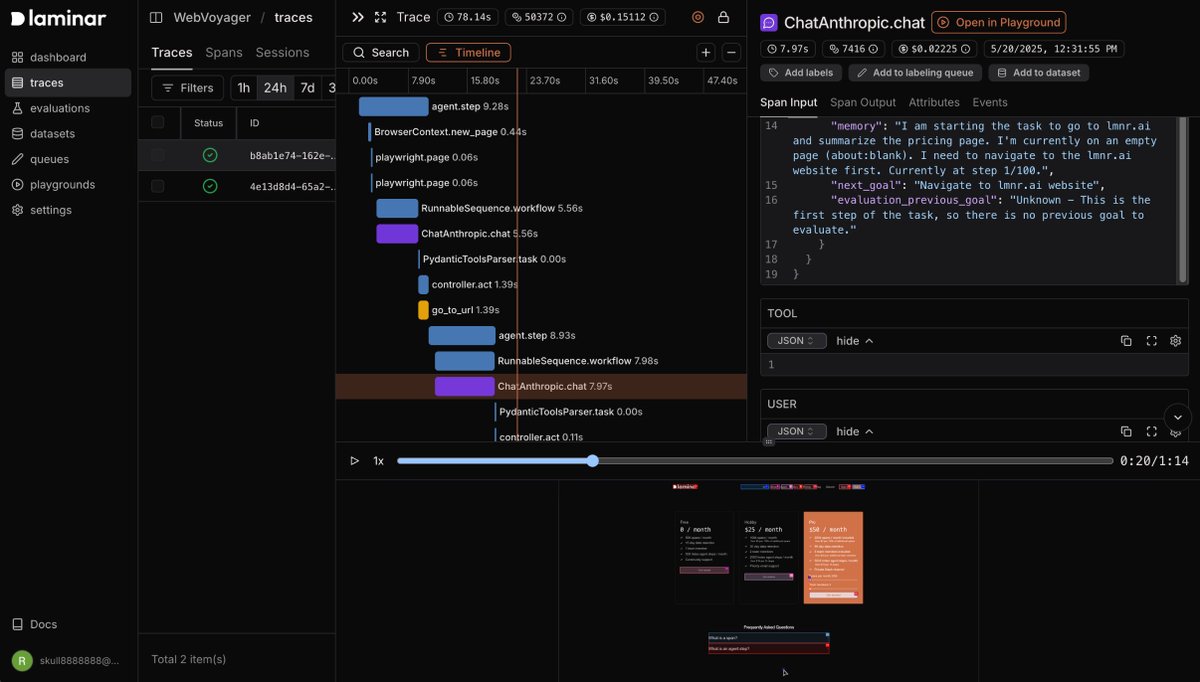Expand trace to fullscreen
Image resolution: width=1200 pixels, height=682 pixels.
pos(380,17)
